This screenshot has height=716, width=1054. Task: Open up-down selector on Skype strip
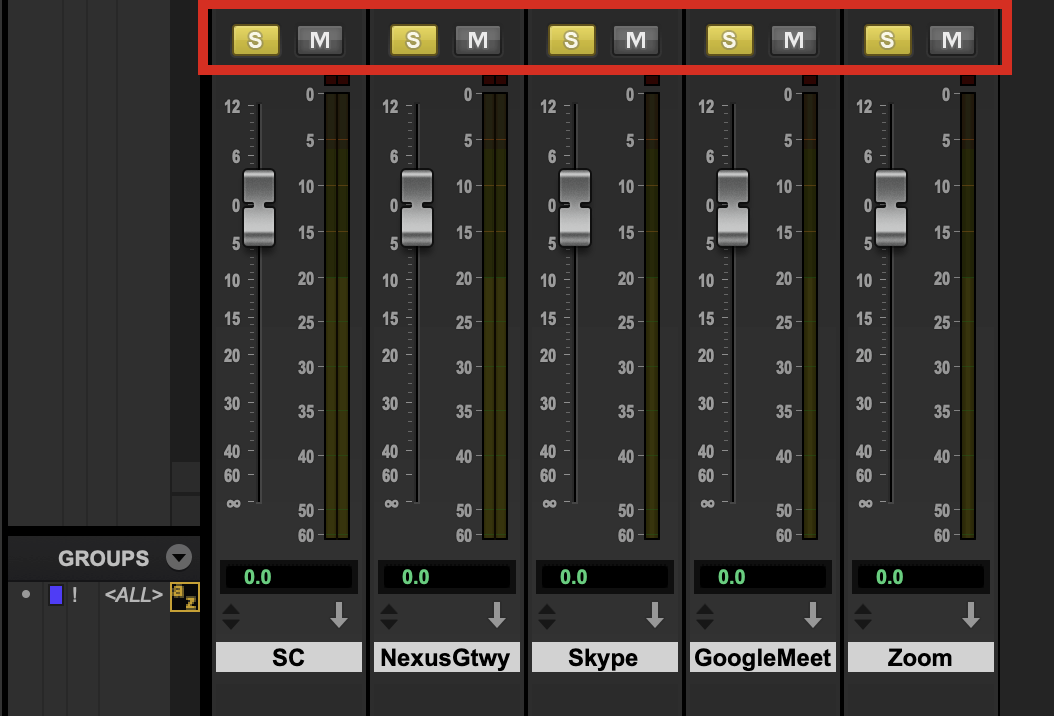[x=547, y=616]
